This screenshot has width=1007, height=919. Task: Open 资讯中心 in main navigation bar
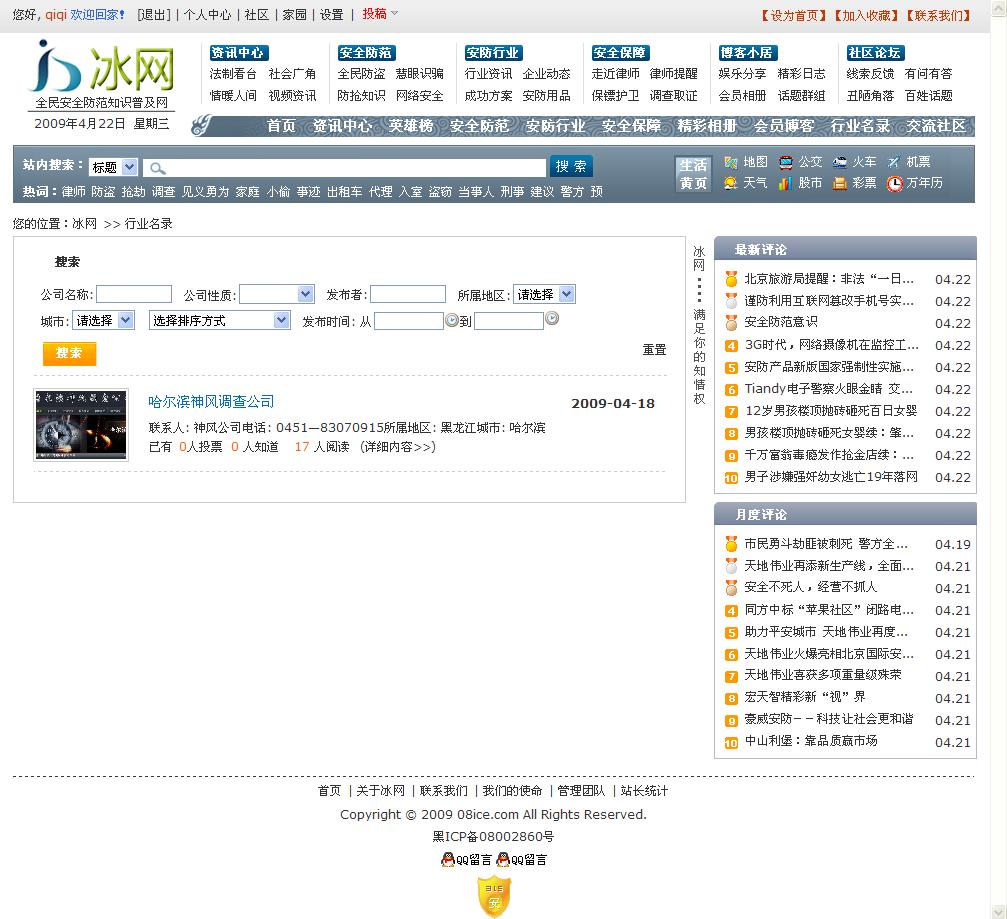[342, 126]
